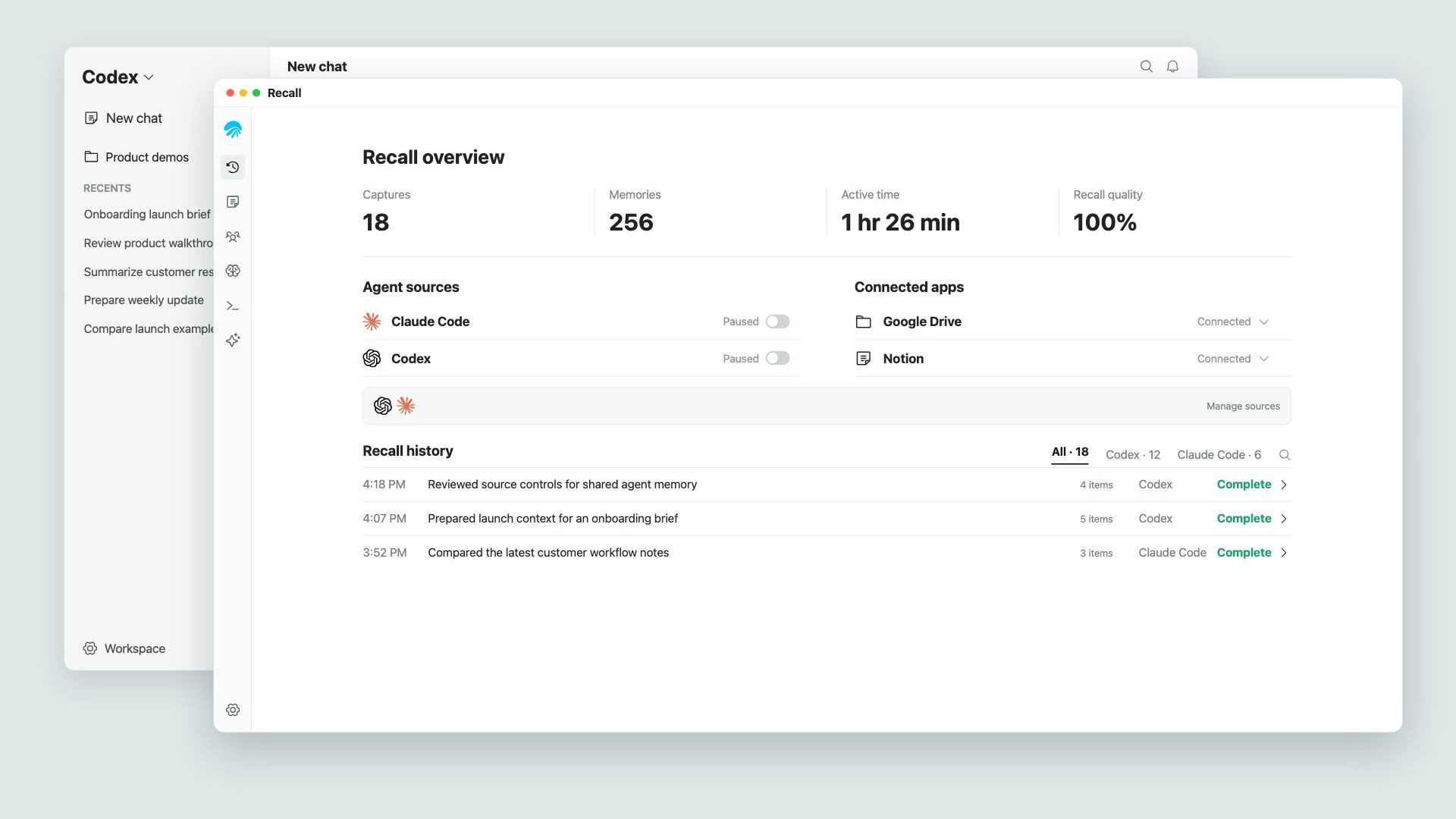Open Onboarding launch brief in Codex recents
1456x819 pixels.
pyautogui.click(x=147, y=215)
